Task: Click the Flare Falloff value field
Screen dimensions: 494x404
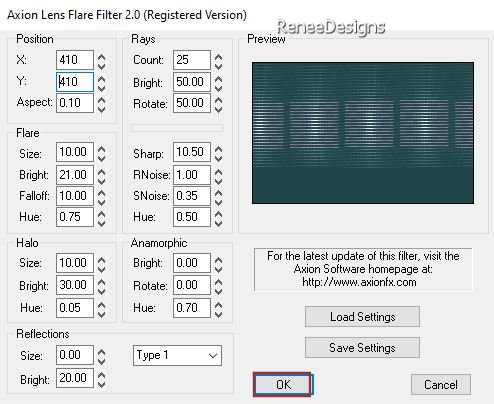Action: click(x=75, y=196)
